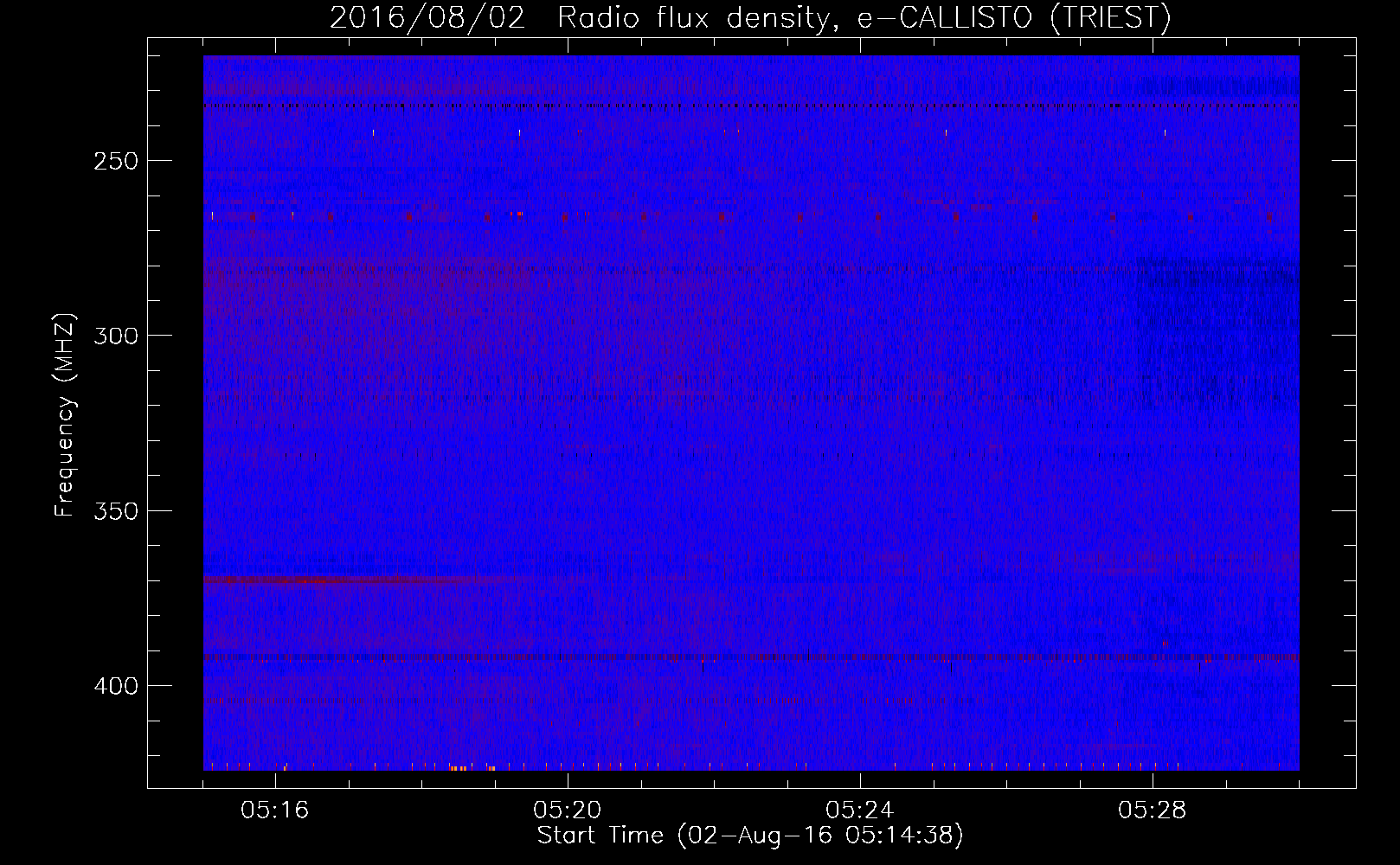Image resolution: width=1400 pixels, height=865 pixels.
Task: Click the 400 frequency tick label
Action: (116, 686)
